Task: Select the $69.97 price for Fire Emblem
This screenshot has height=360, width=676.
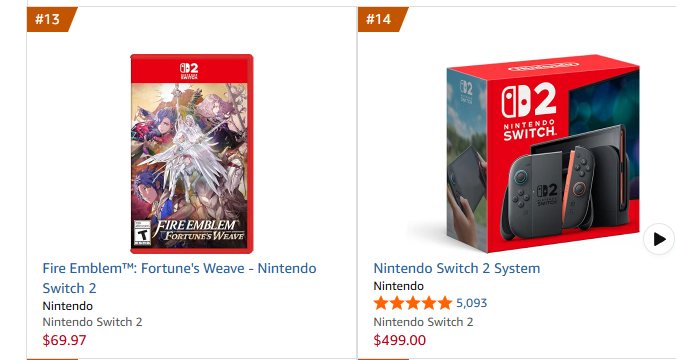Action: (64, 340)
